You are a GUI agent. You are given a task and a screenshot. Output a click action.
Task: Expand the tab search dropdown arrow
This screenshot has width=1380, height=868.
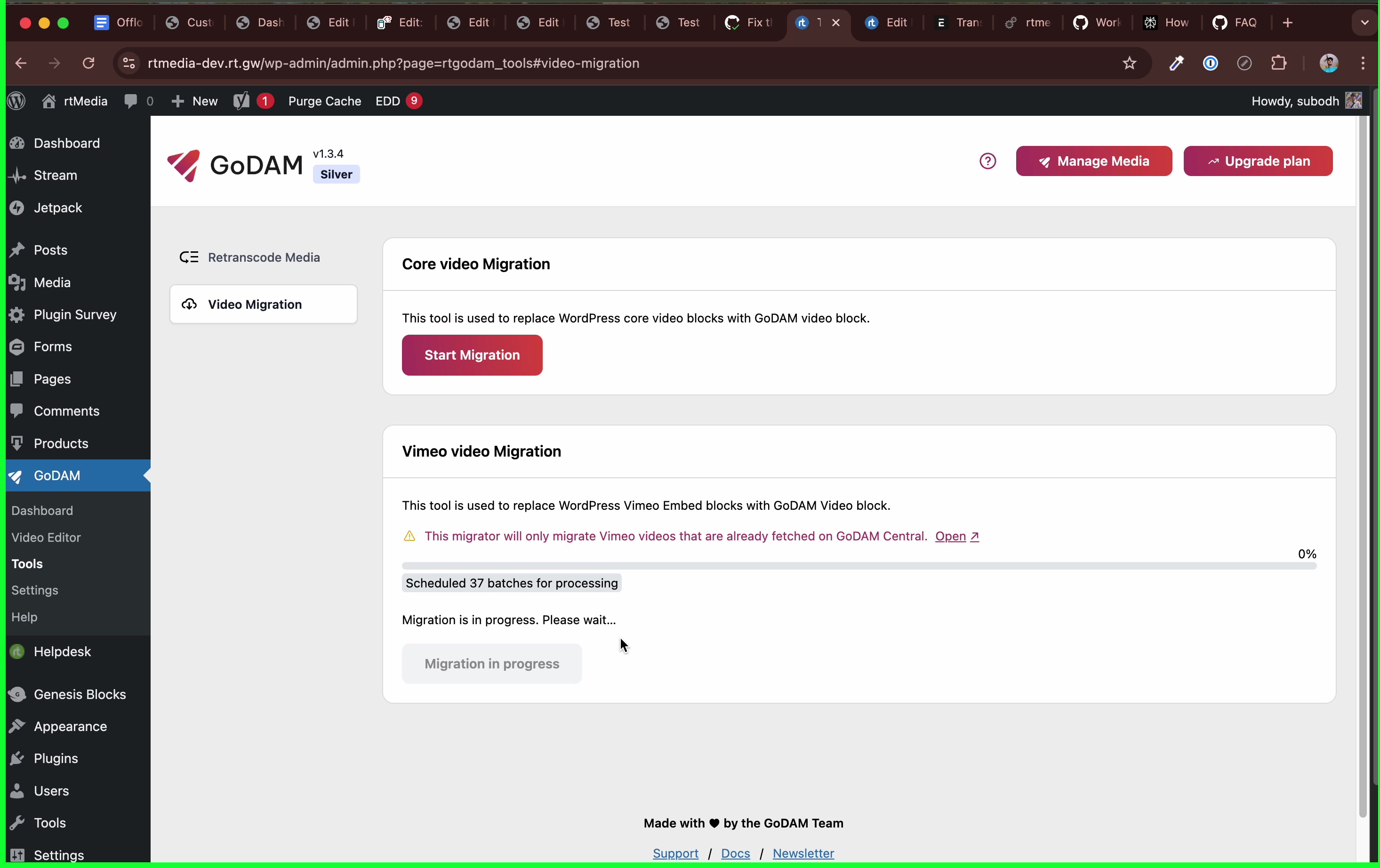[x=1364, y=23]
